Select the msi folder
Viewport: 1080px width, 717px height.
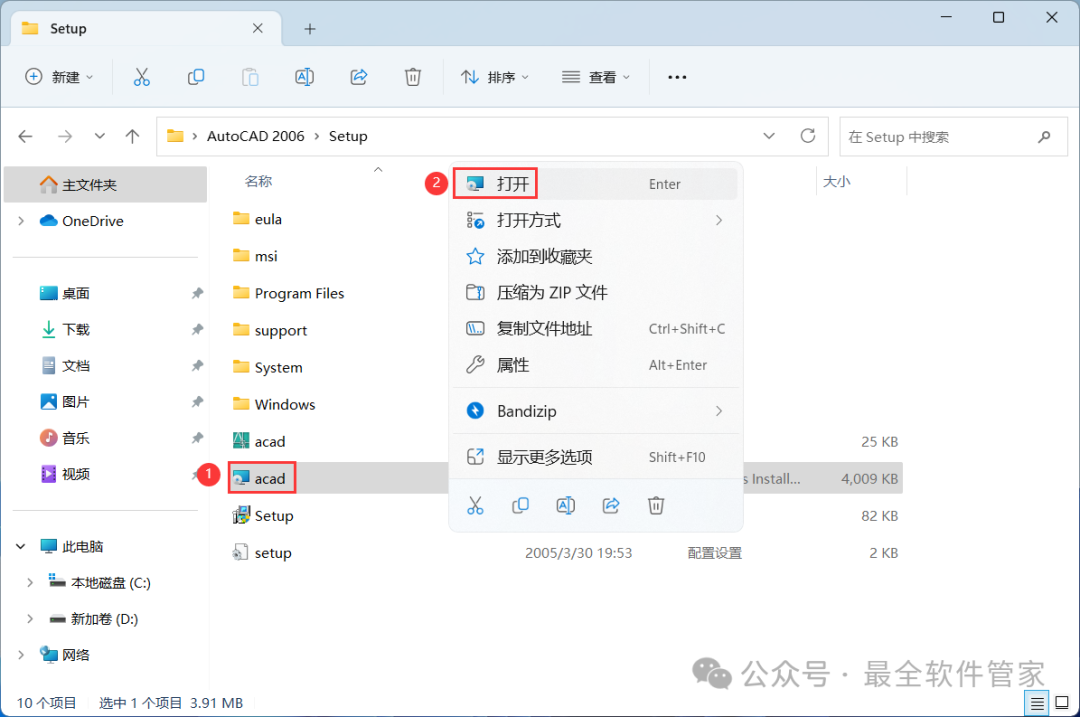255,256
